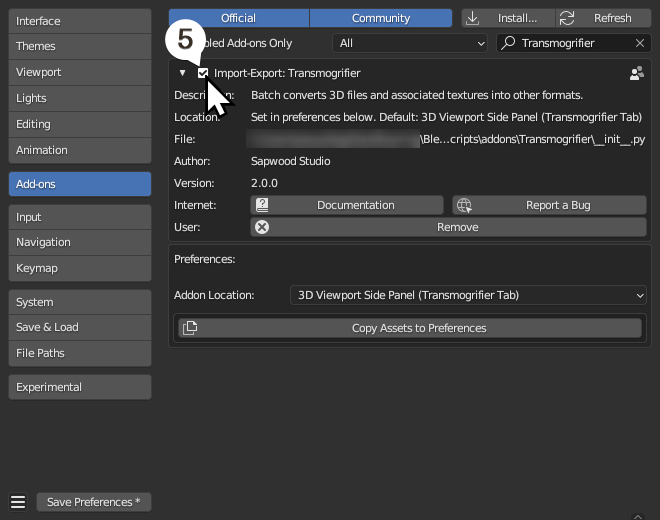
Task: Click the Report a Bug globe icon
Action: [464, 205]
